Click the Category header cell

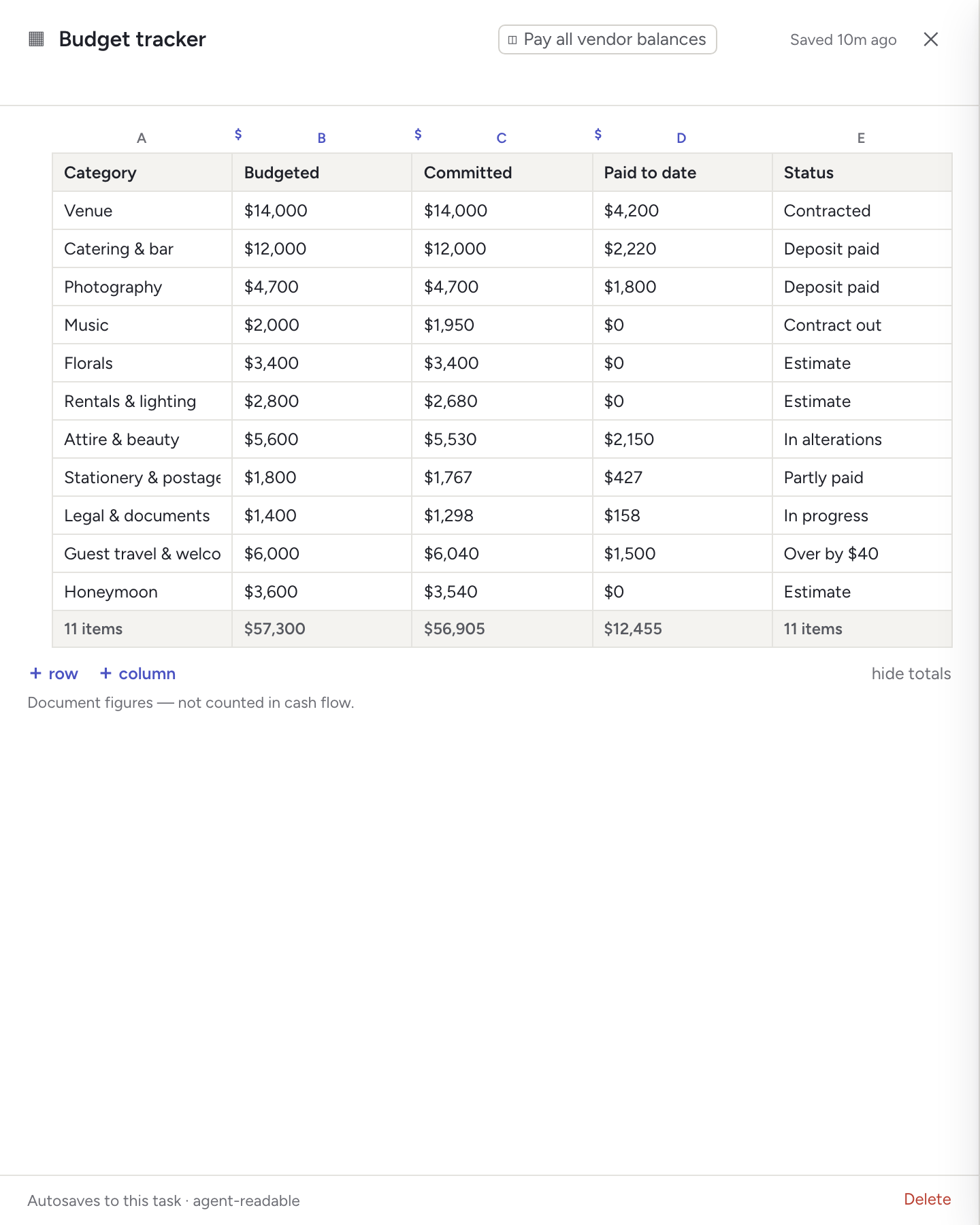pos(142,173)
